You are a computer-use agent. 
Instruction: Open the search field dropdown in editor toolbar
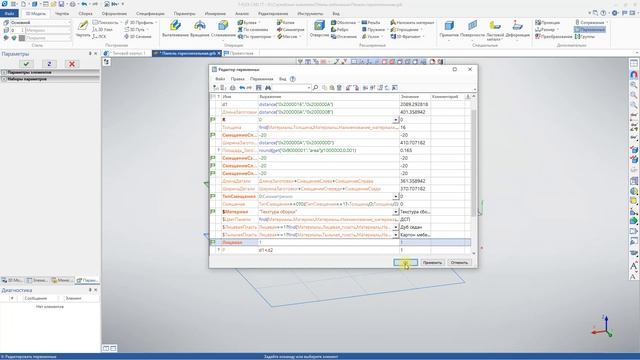coord(309,88)
